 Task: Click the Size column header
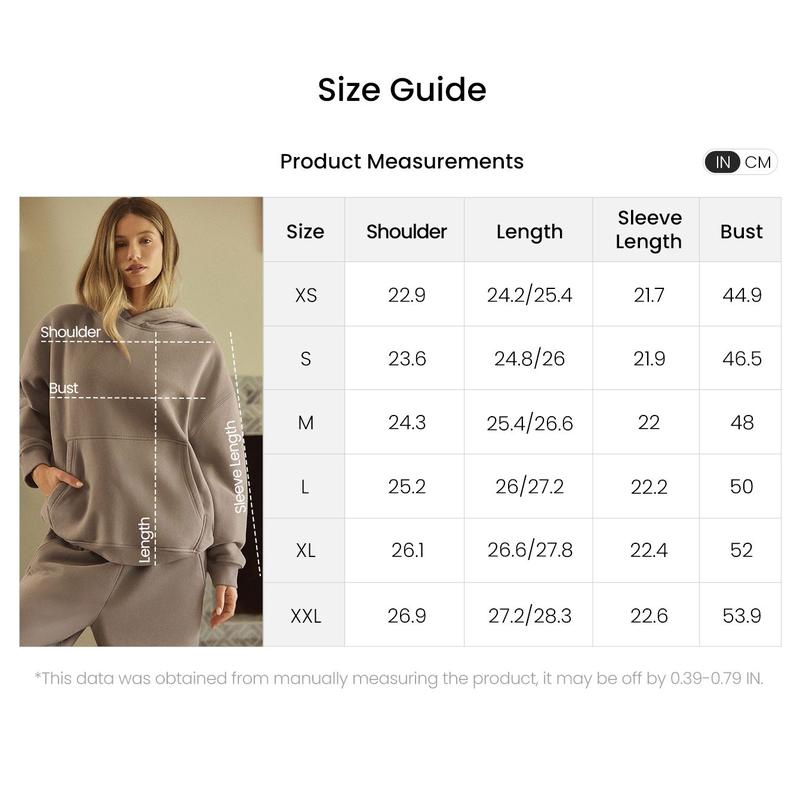point(305,231)
